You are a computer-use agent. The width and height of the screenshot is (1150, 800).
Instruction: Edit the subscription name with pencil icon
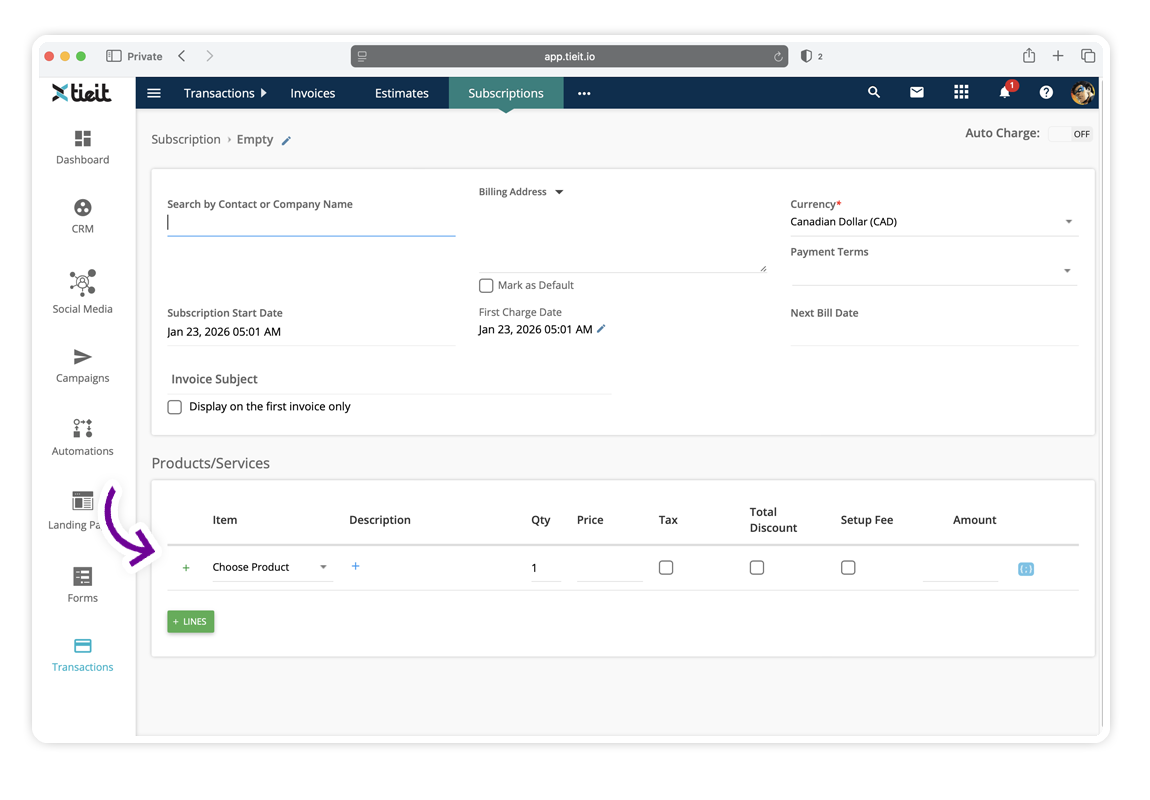coord(286,141)
